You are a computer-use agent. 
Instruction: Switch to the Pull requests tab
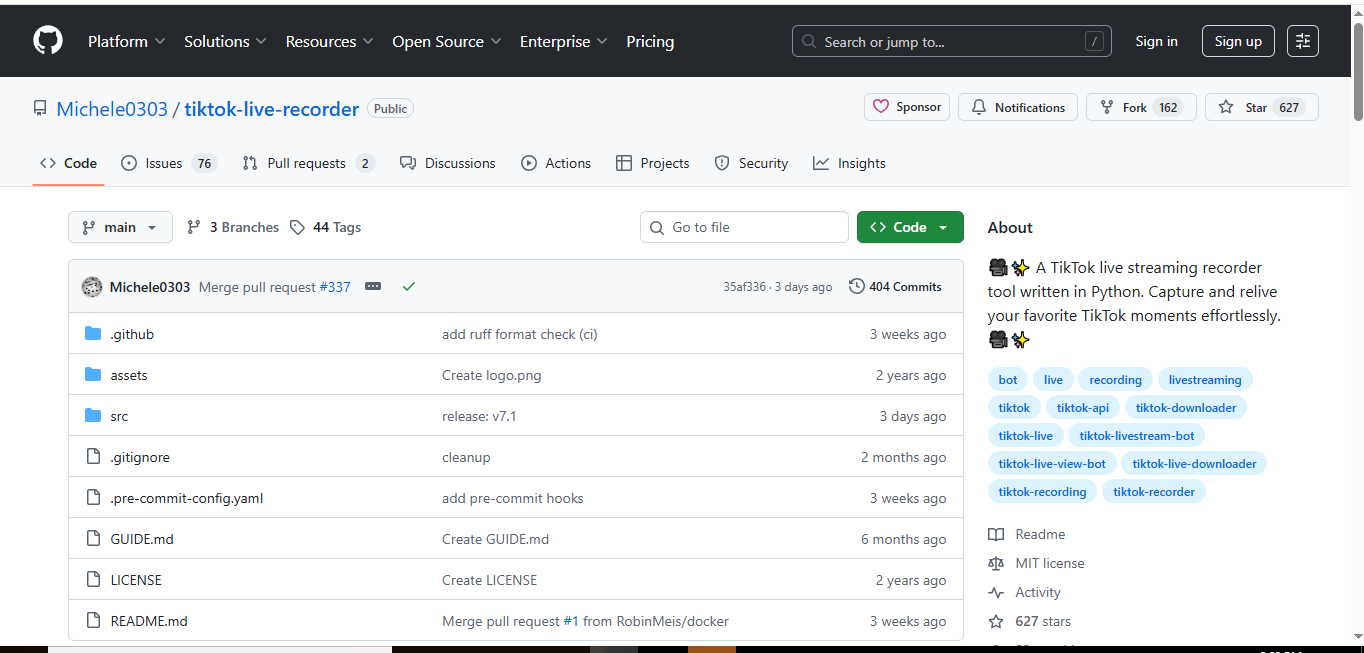coord(308,163)
